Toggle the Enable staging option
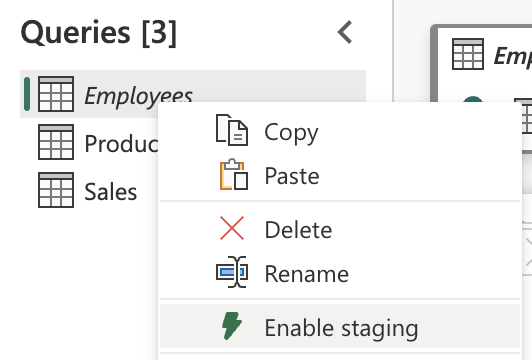 [340, 327]
